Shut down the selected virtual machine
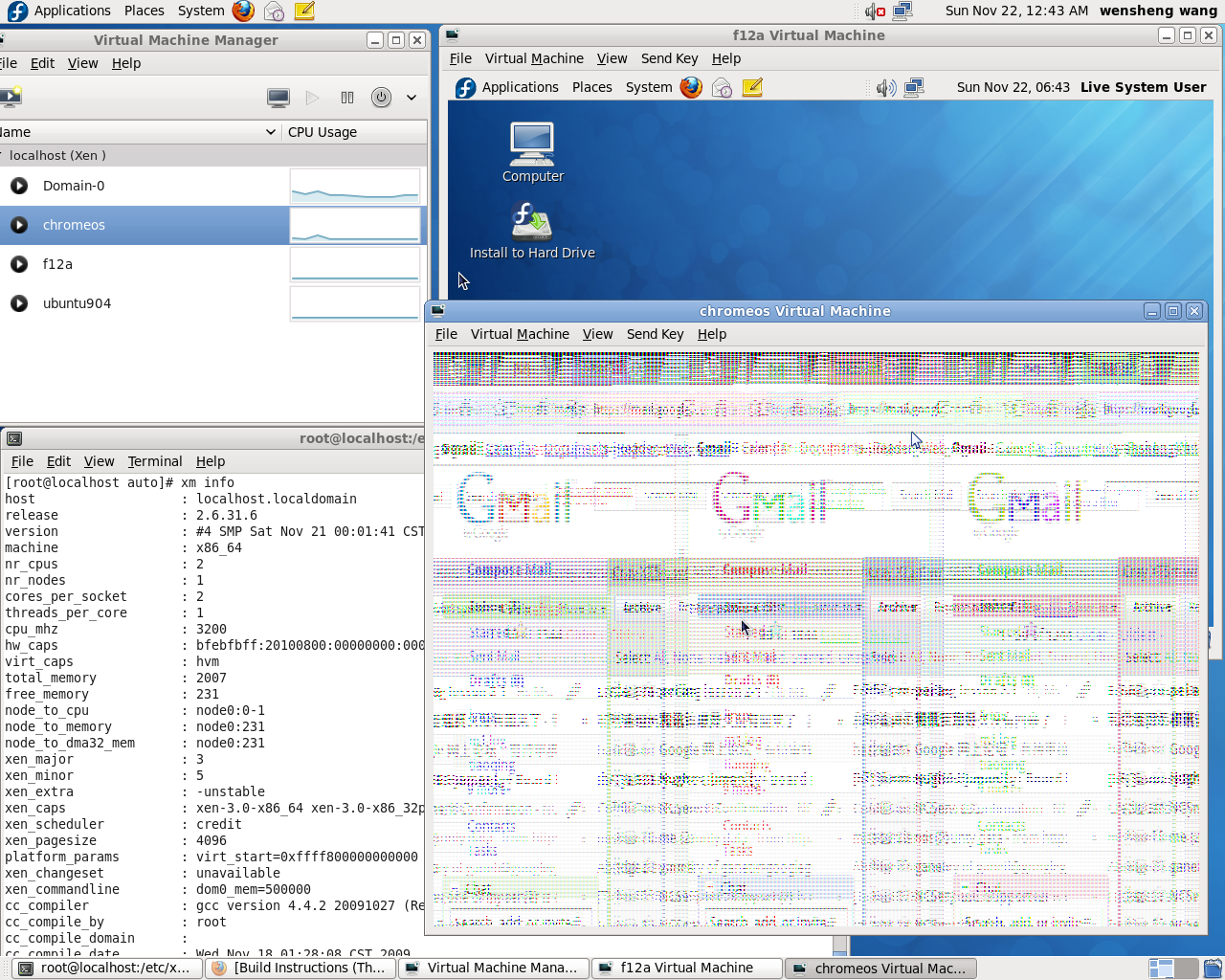The image size is (1225, 980). [x=381, y=98]
